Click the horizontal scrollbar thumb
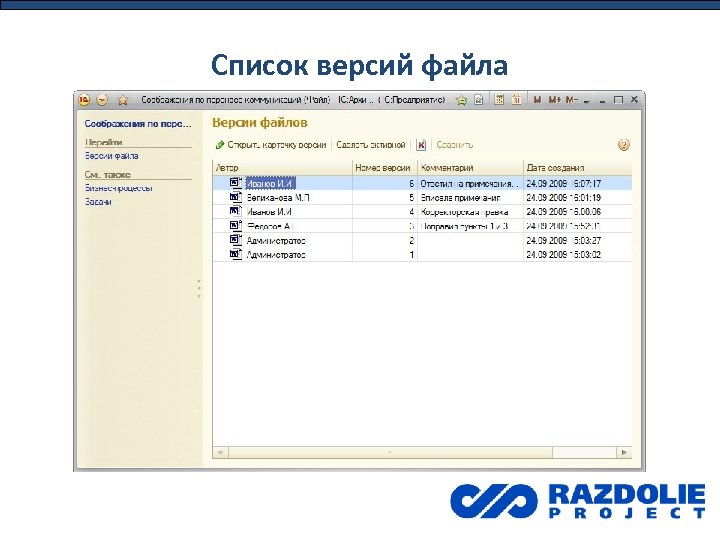The height and width of the screenshot is (540, 720). pos(390,452)
